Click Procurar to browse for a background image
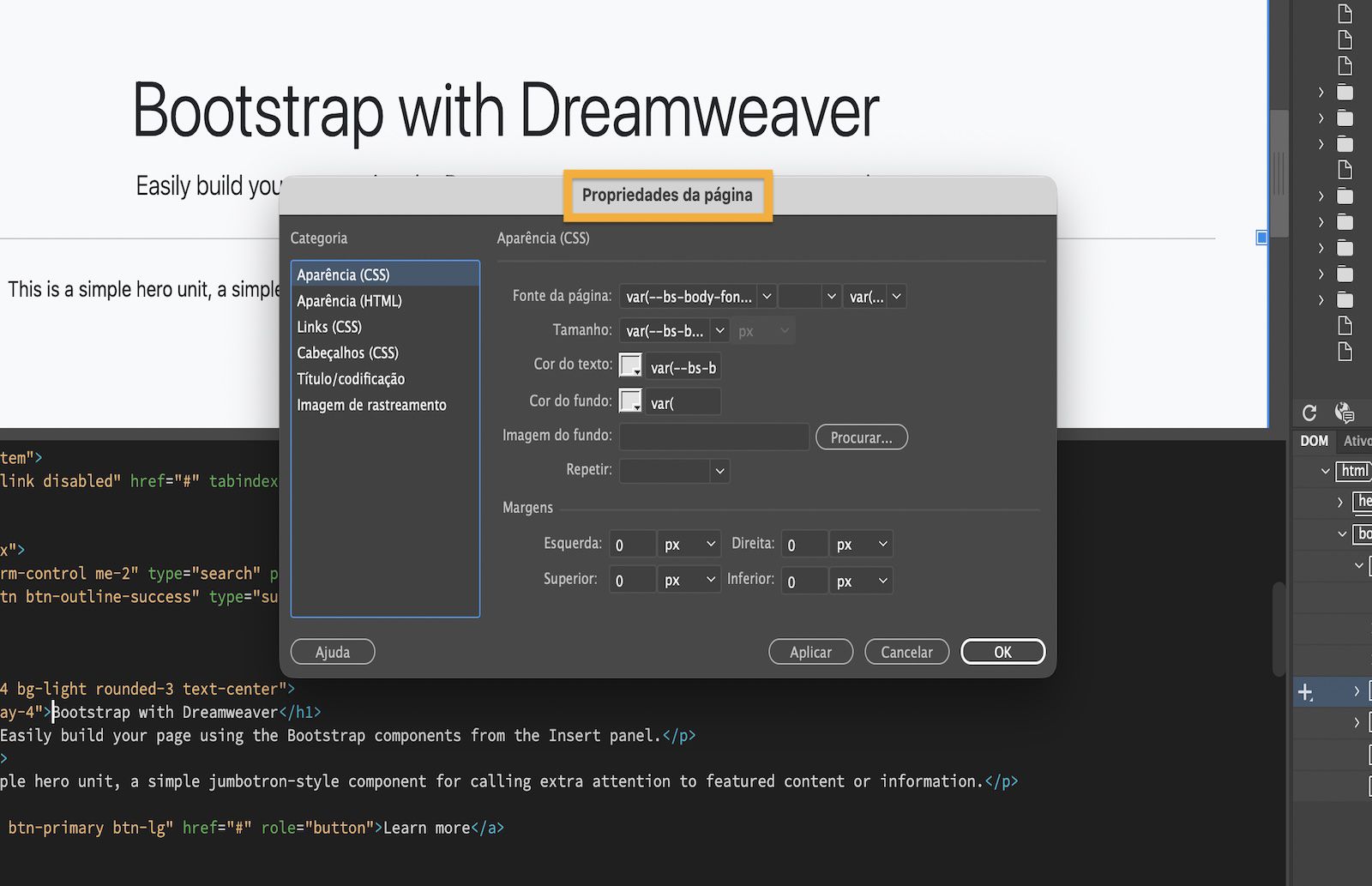The height and width of the screenshot is (886, 1372). (x=861, y=437)
